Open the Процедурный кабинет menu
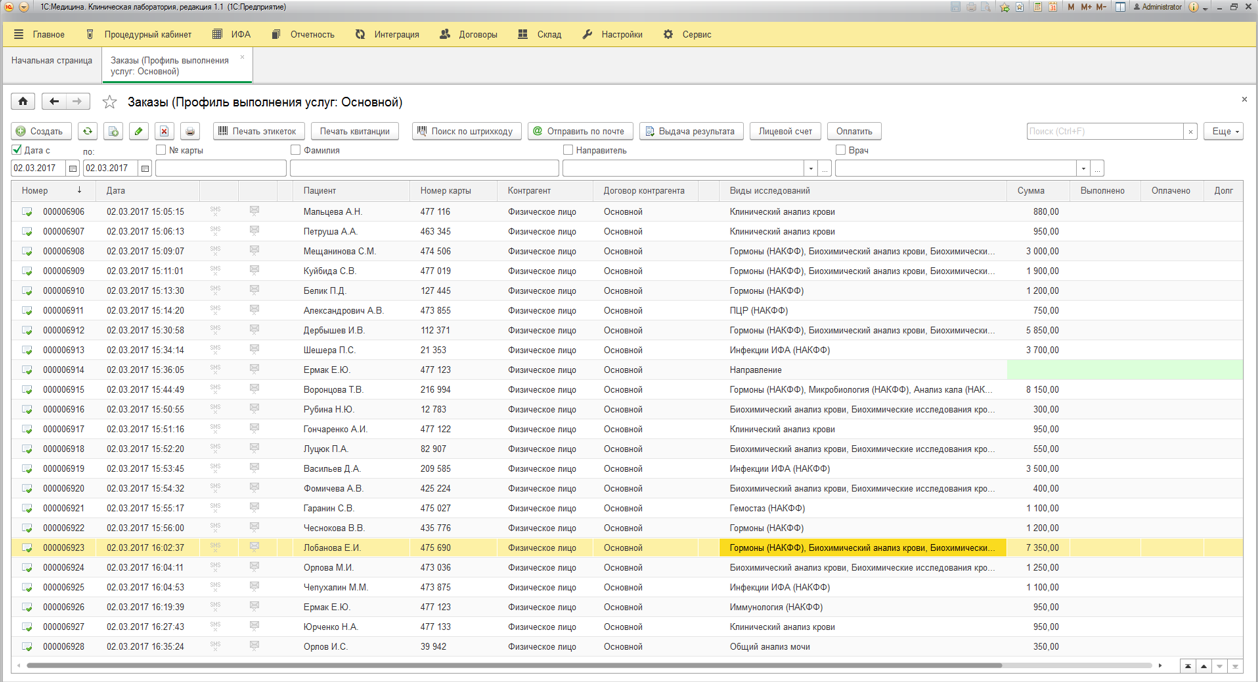The height and width of the screenshot is (682, 1258). click(138, 34)
